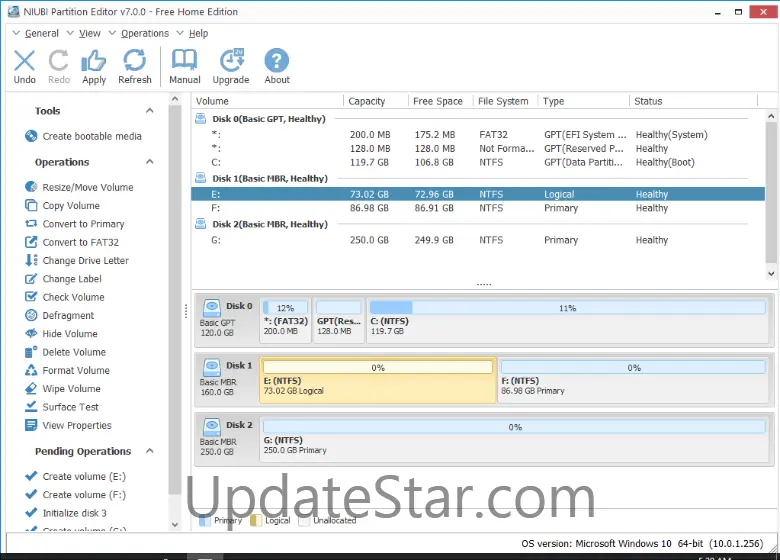Viewport: 780px width, 560px height.
Task: Select the G: volume row
Action: (x=478, y=240)
